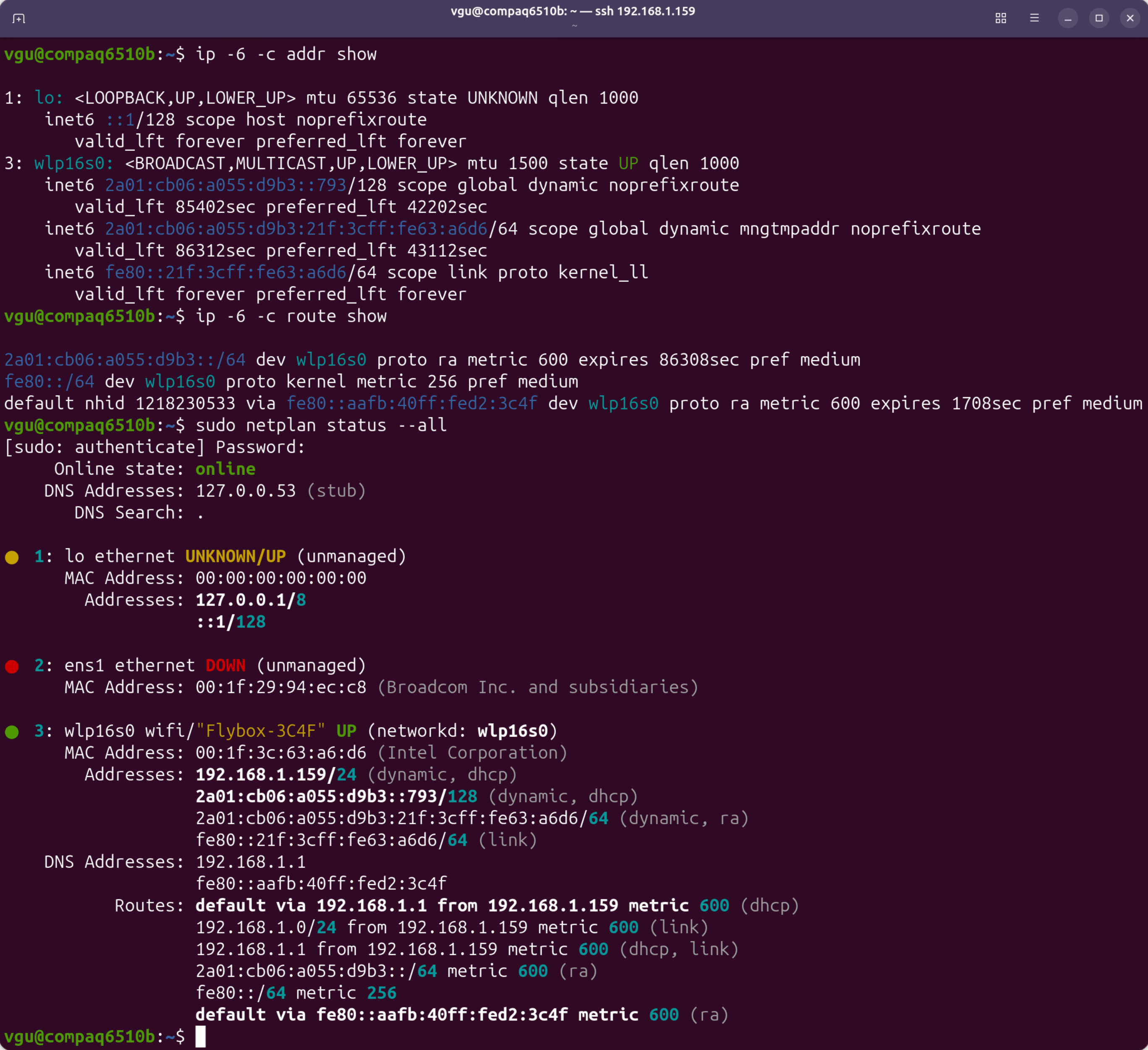The width and height of the screenshot is (1148, 1050).
Task: Click the UNKNOWN/UP status of lo
Action: pos(235,556)
